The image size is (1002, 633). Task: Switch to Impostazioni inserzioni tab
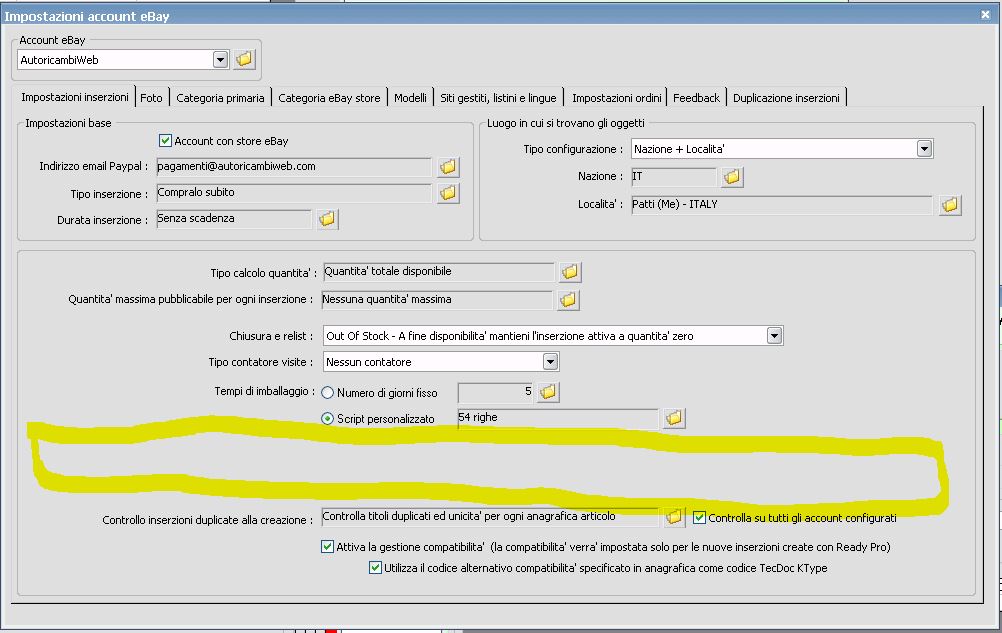pos(75,97)
